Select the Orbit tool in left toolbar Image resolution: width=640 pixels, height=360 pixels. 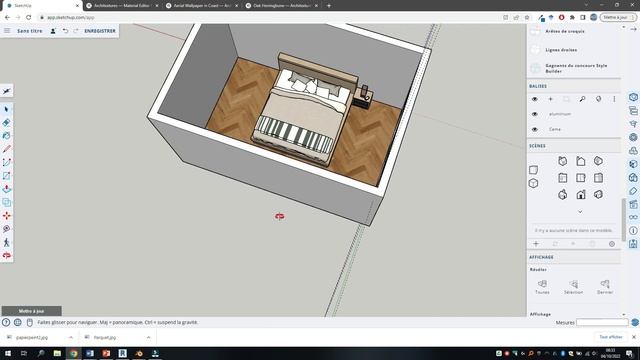click(6, 256)
